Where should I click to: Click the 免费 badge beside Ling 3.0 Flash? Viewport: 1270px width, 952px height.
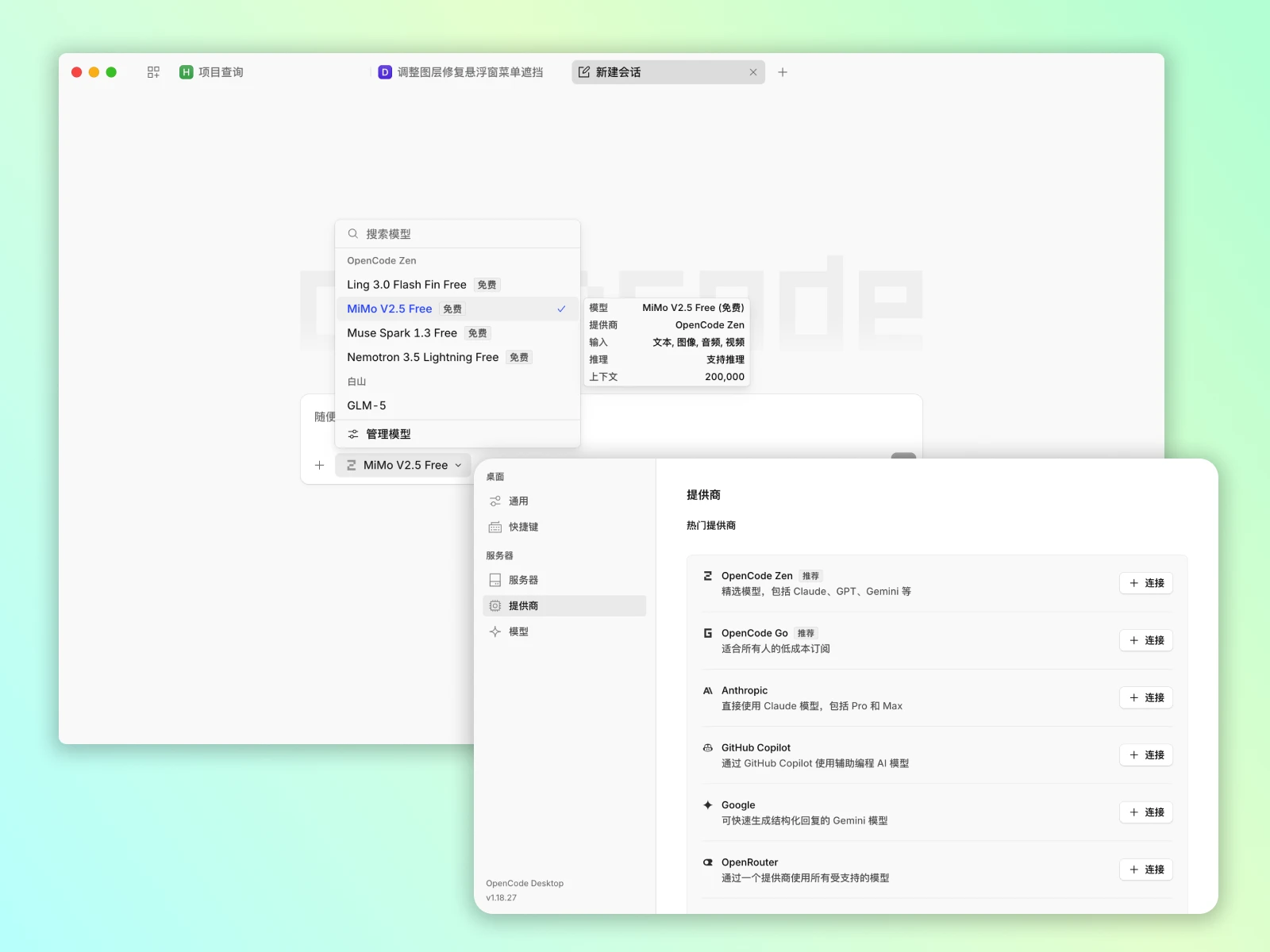487,285
